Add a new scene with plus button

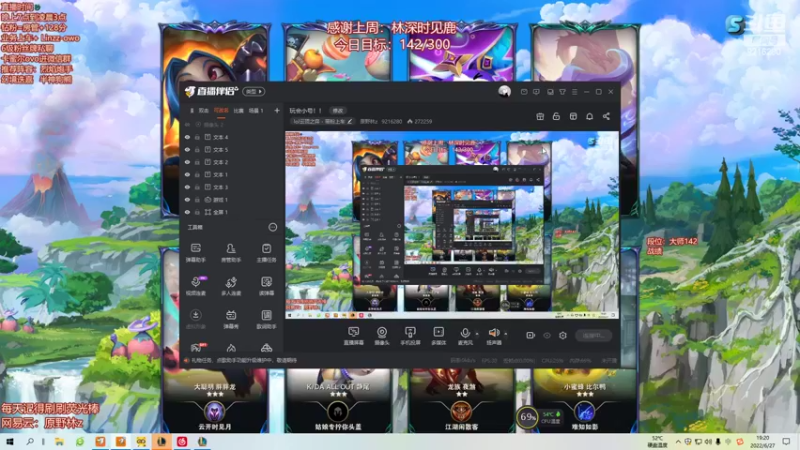[x=277, y=111]
